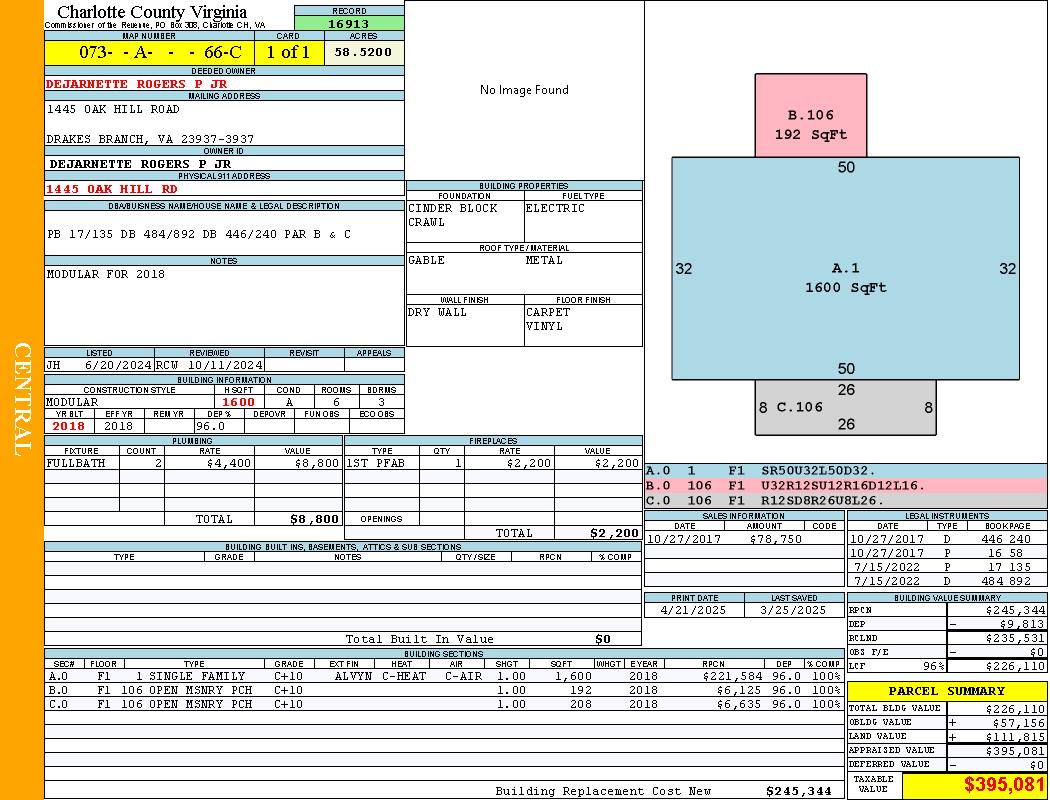Click note MODULAR FOR 2018
The width and height of the screenshot is (1050, 800).
[x=106, y=274]
